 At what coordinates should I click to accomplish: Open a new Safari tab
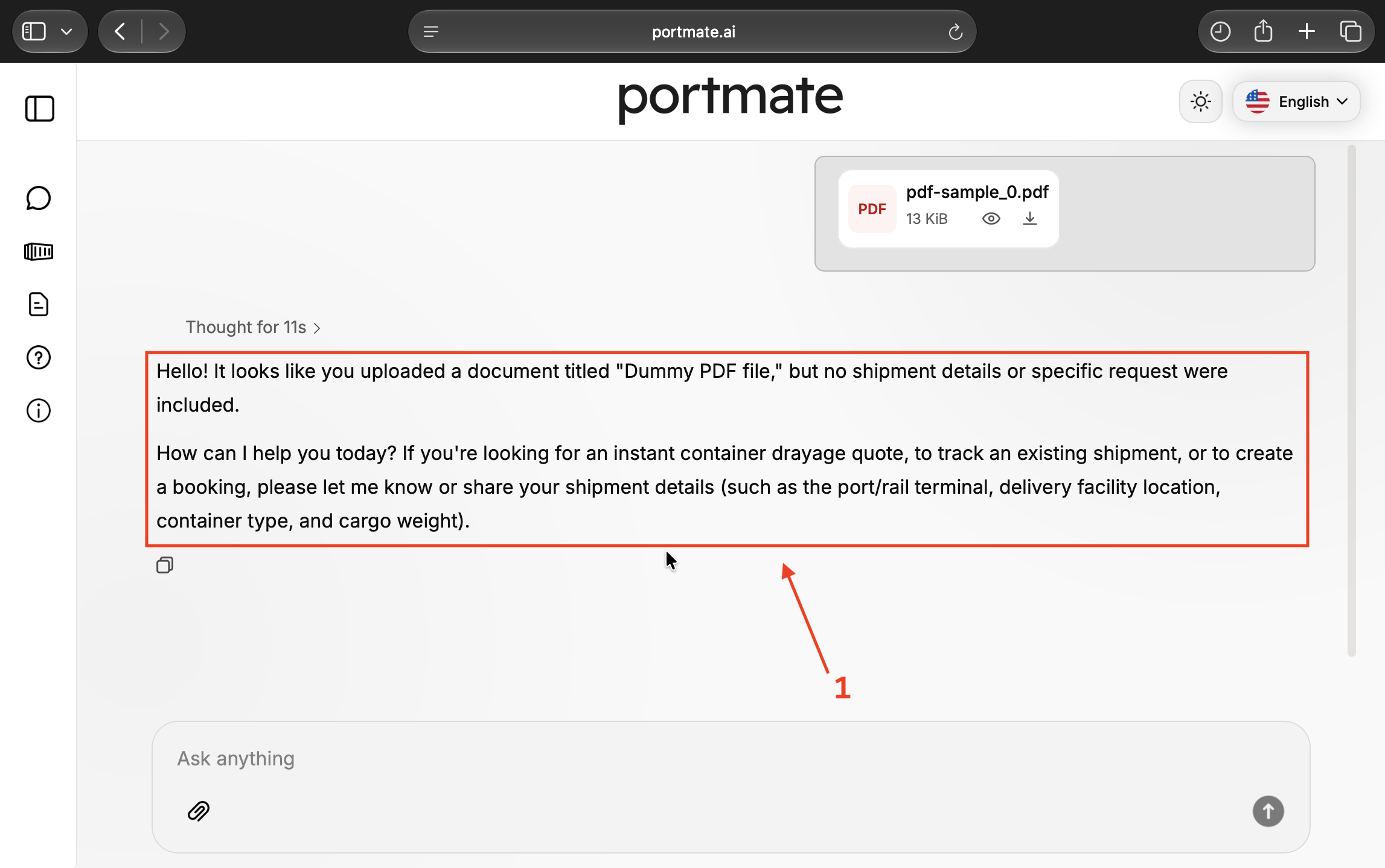pyautogui.click(x=1307, y=31)
